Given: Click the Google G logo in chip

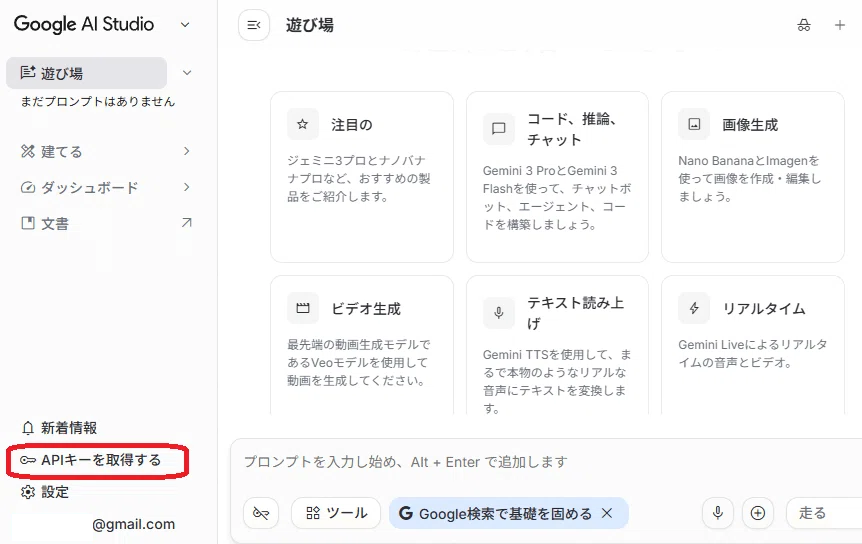Looking at the screenshot, I should click(406, 513).
